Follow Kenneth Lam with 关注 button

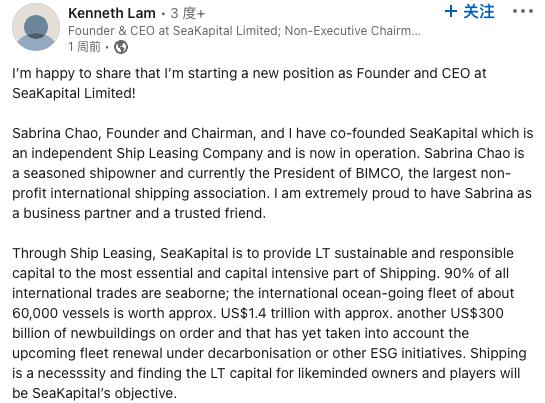point(470,11)
